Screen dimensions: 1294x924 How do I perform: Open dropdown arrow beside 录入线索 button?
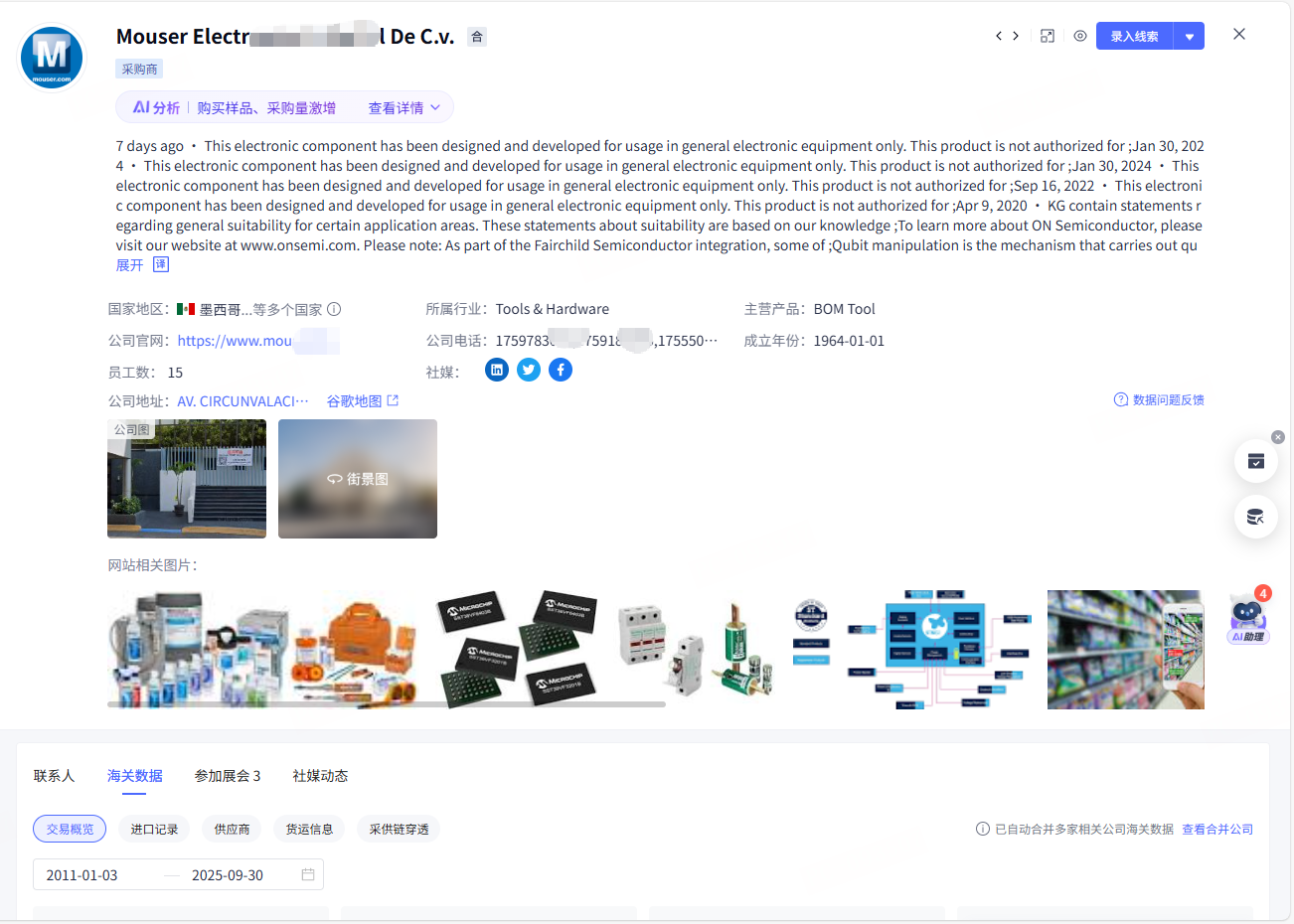(1190, 36)
